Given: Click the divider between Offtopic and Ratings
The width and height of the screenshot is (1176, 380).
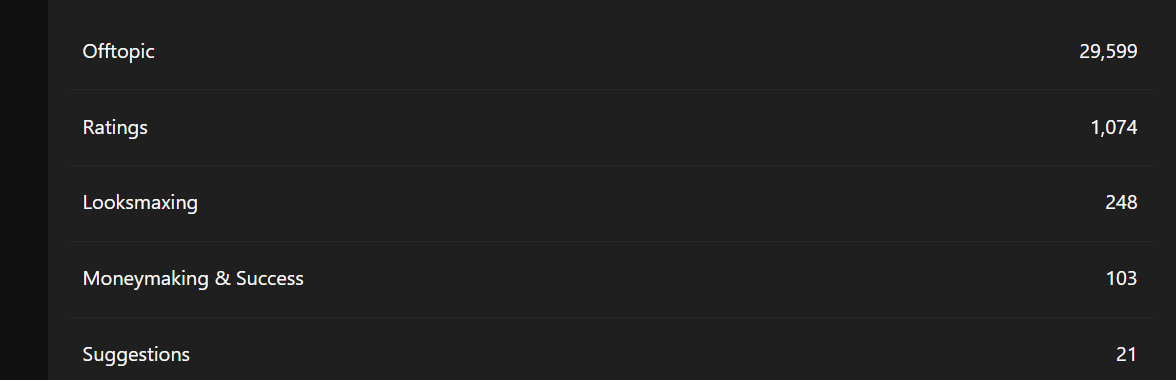Looking at the screenshot, I should click(x=610, y=90).
